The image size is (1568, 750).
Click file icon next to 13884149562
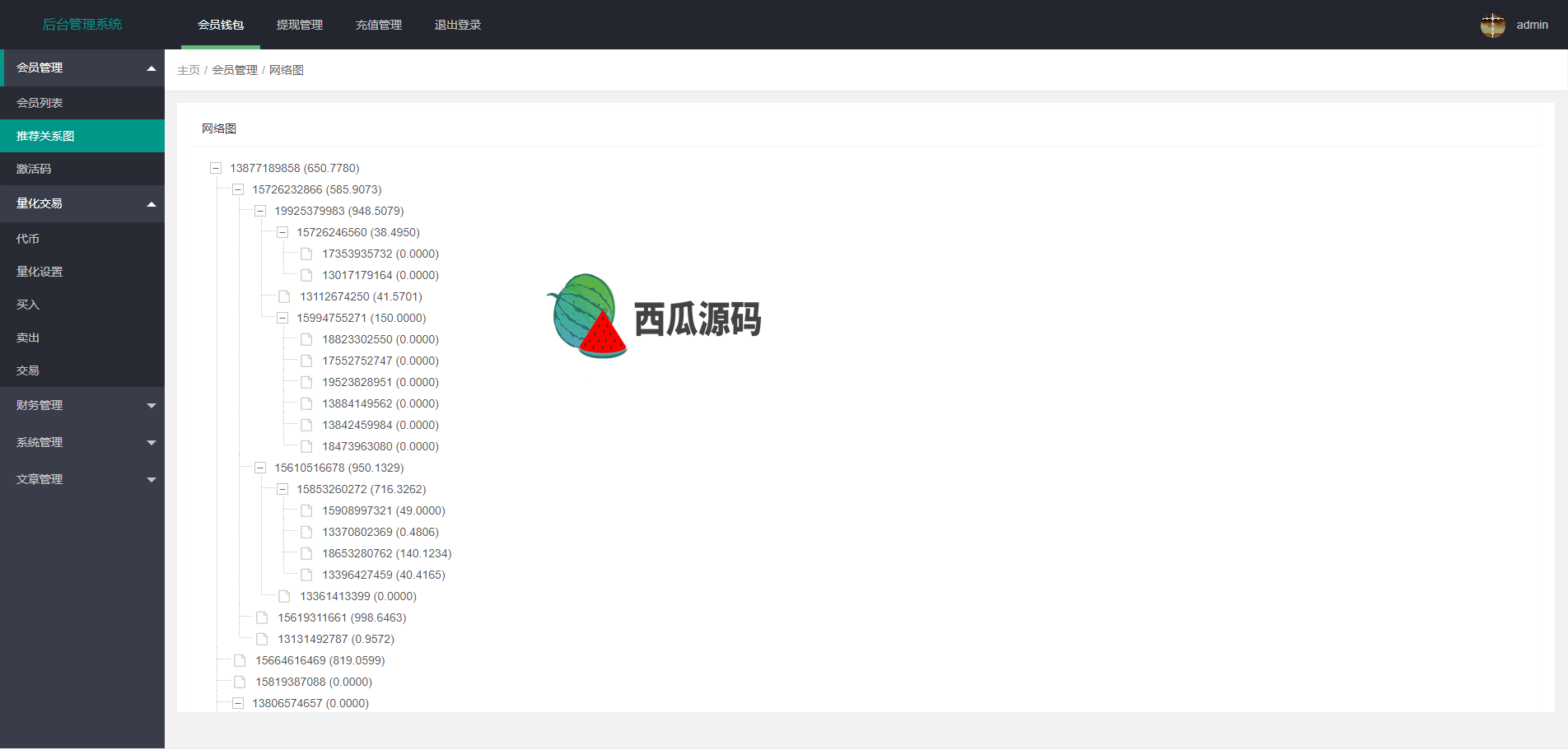point(306,403)
